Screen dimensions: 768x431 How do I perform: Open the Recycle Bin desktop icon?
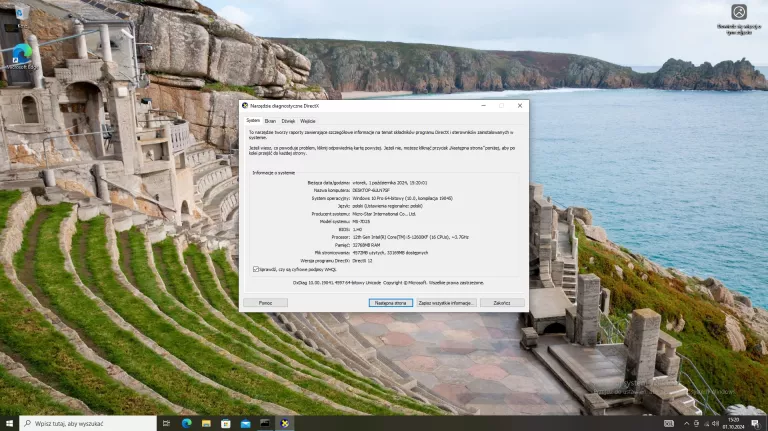pos(21,16)
